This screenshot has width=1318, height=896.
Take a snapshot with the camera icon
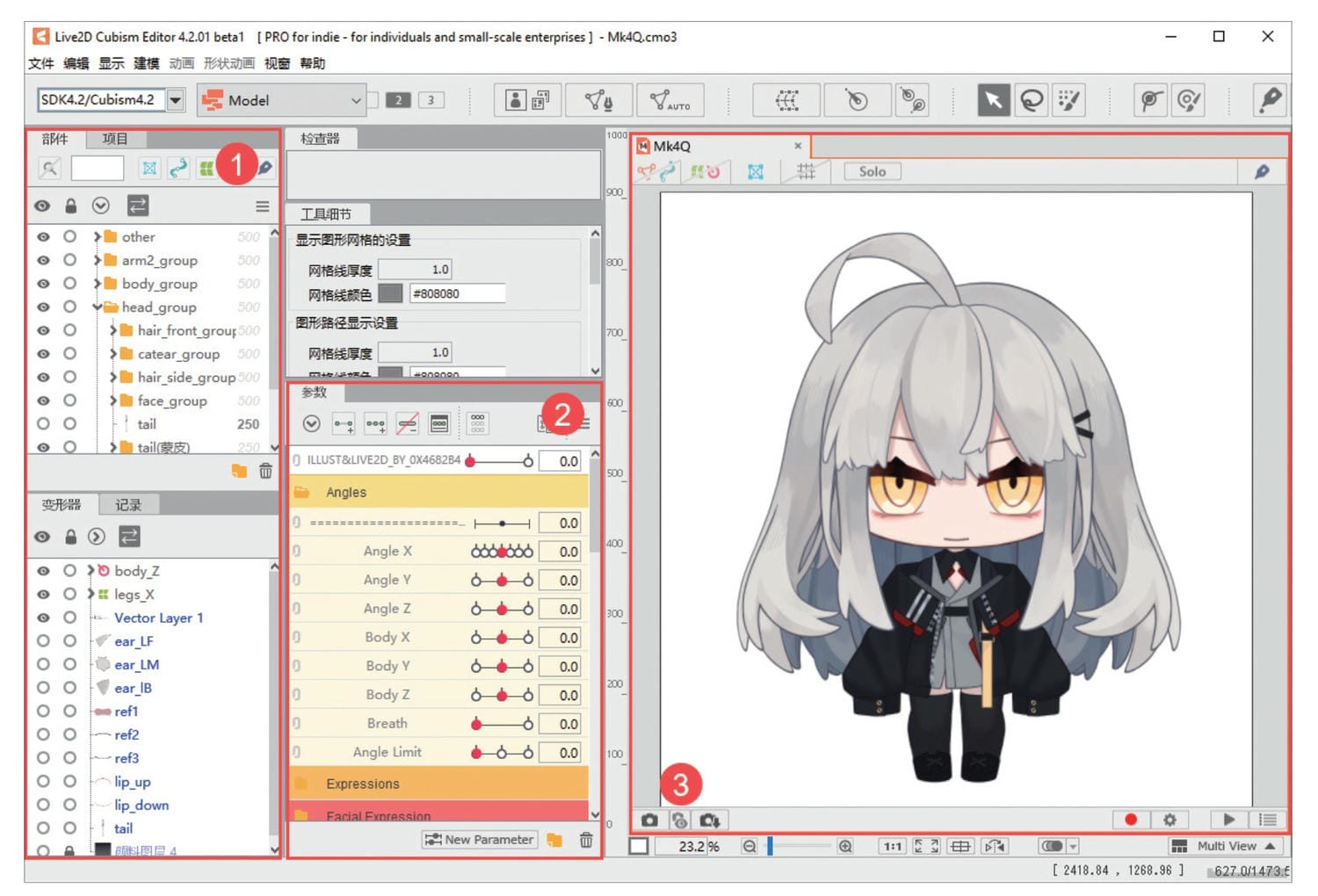[x=649, y=820]
